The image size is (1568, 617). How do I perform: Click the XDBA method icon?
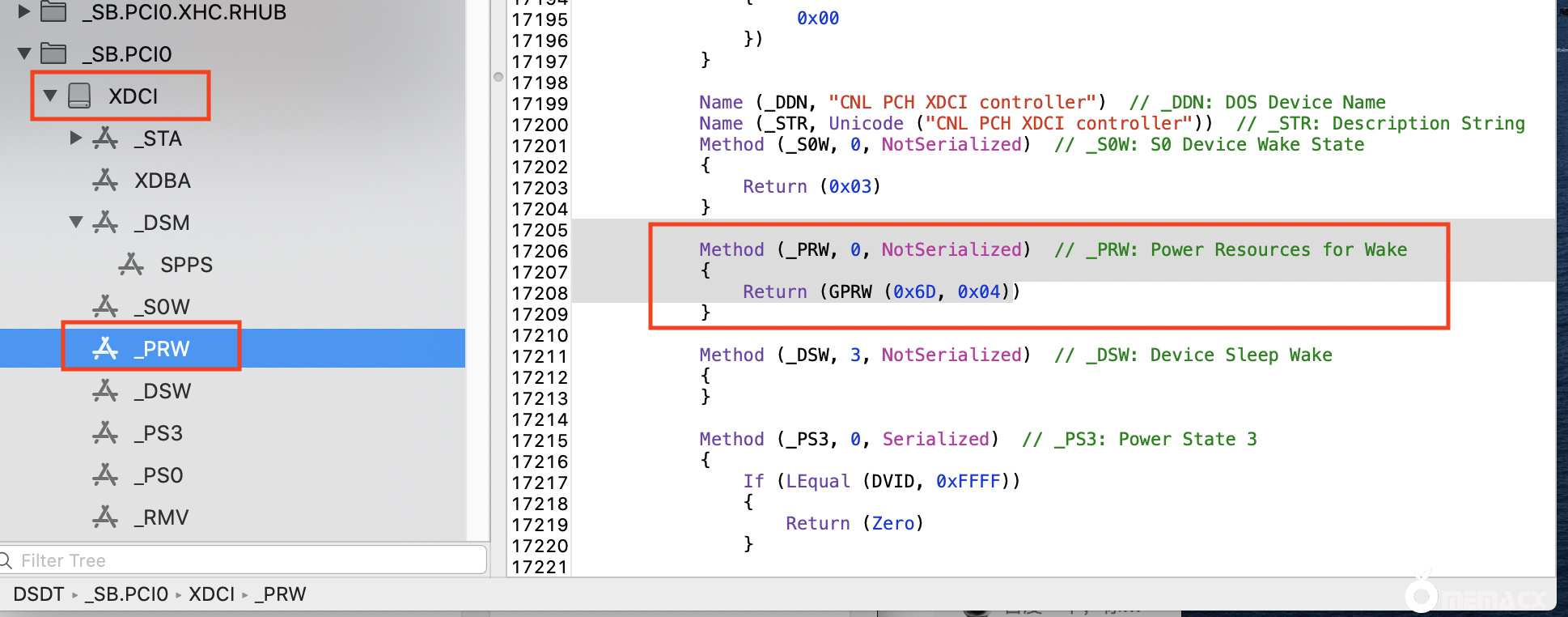105,181
